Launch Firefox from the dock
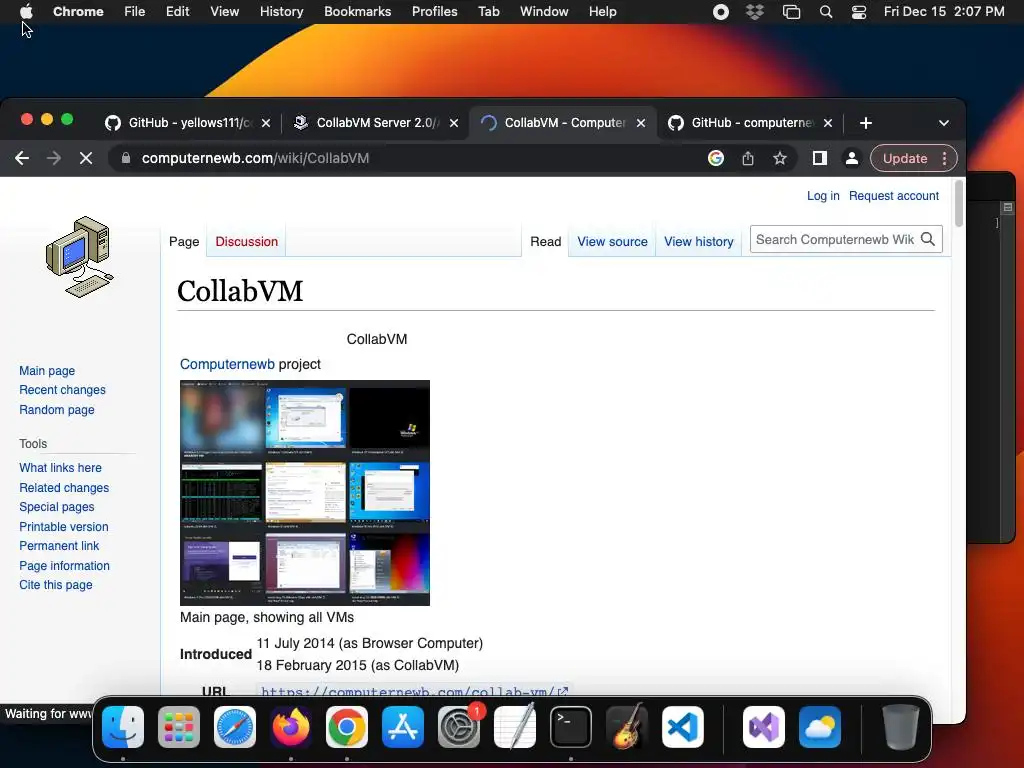Viewport: 1024px width, 768px height. coord(291,727)
